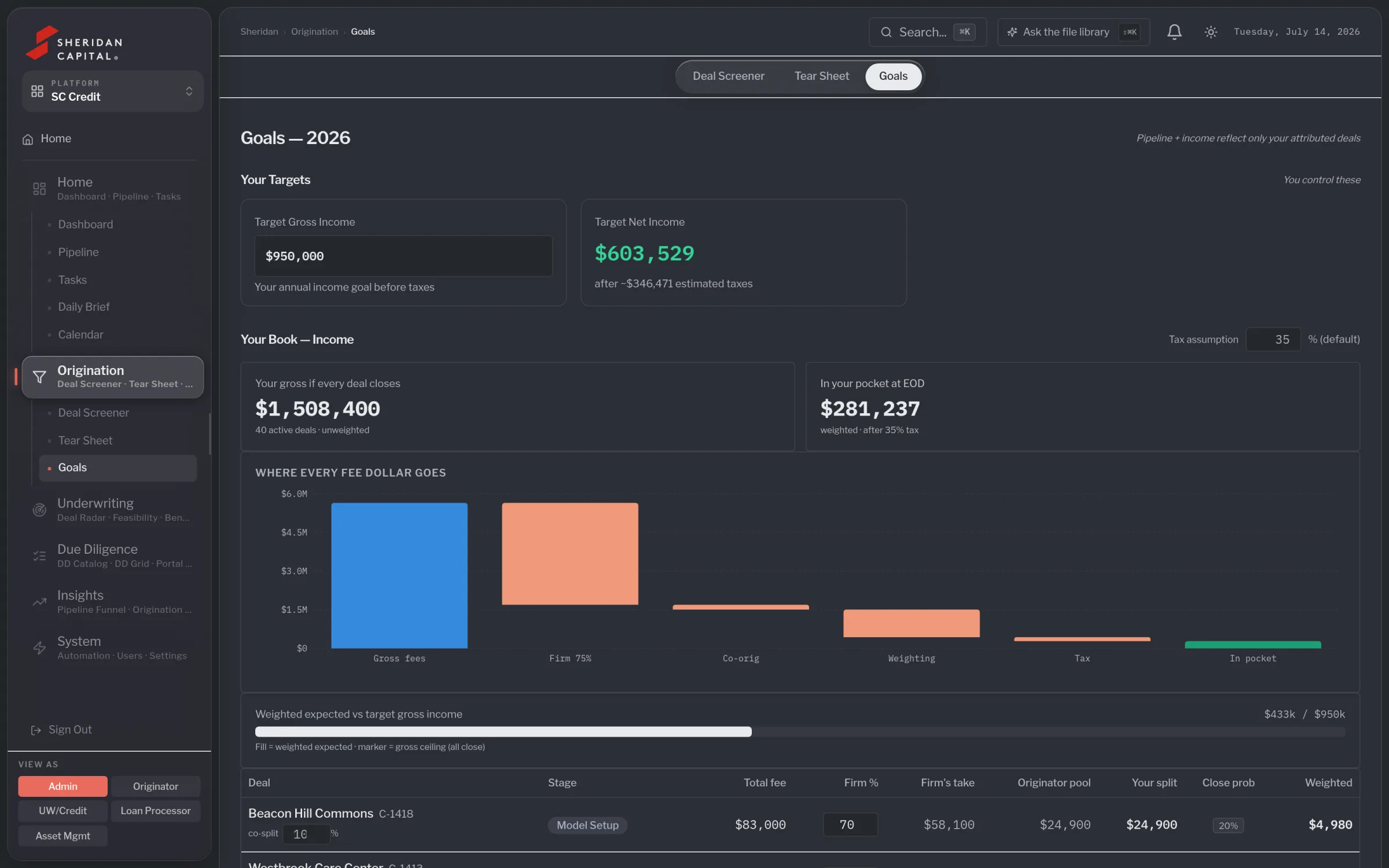Viewport: 1389px width, 868px height.
Task: Edit the Beacon Hill Commons co-split field
Action: coord(306,834)
